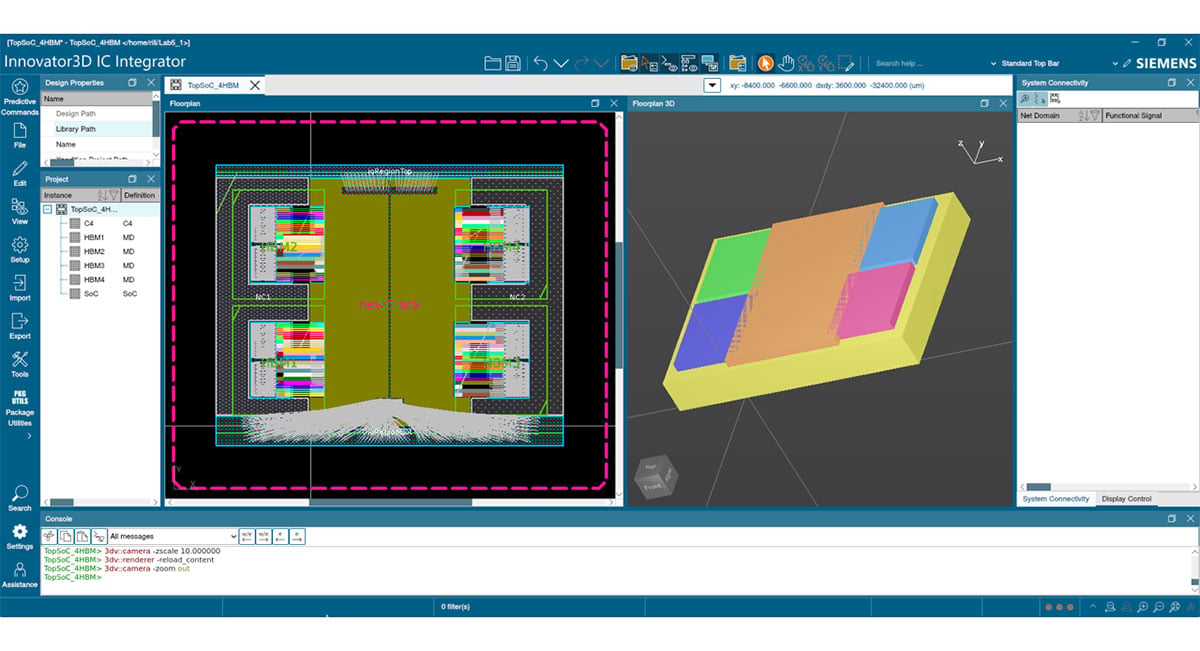Click the clear console icon
Screen dimensions: 1200x651
pyautogui.click(x=49, y=537)
